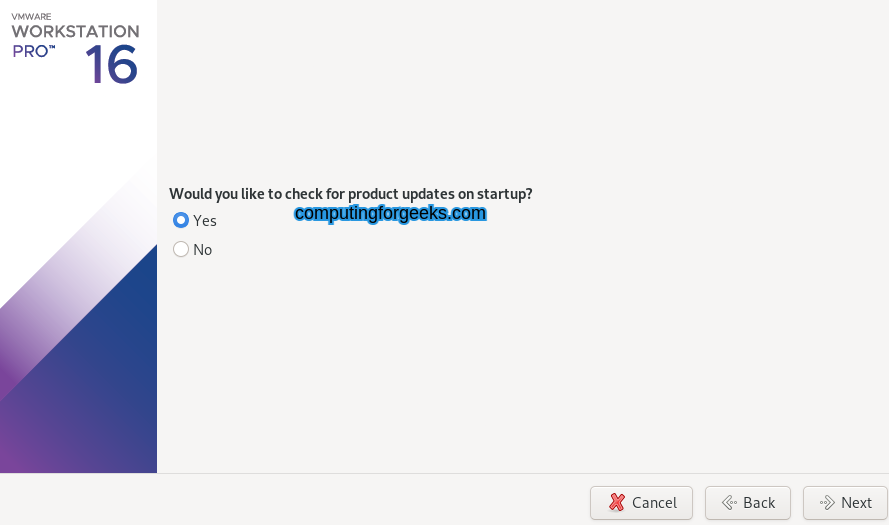The width and height of the screenshot is (889, 525).
Task: Proceed with the Next button
Action: coord(845,503)
